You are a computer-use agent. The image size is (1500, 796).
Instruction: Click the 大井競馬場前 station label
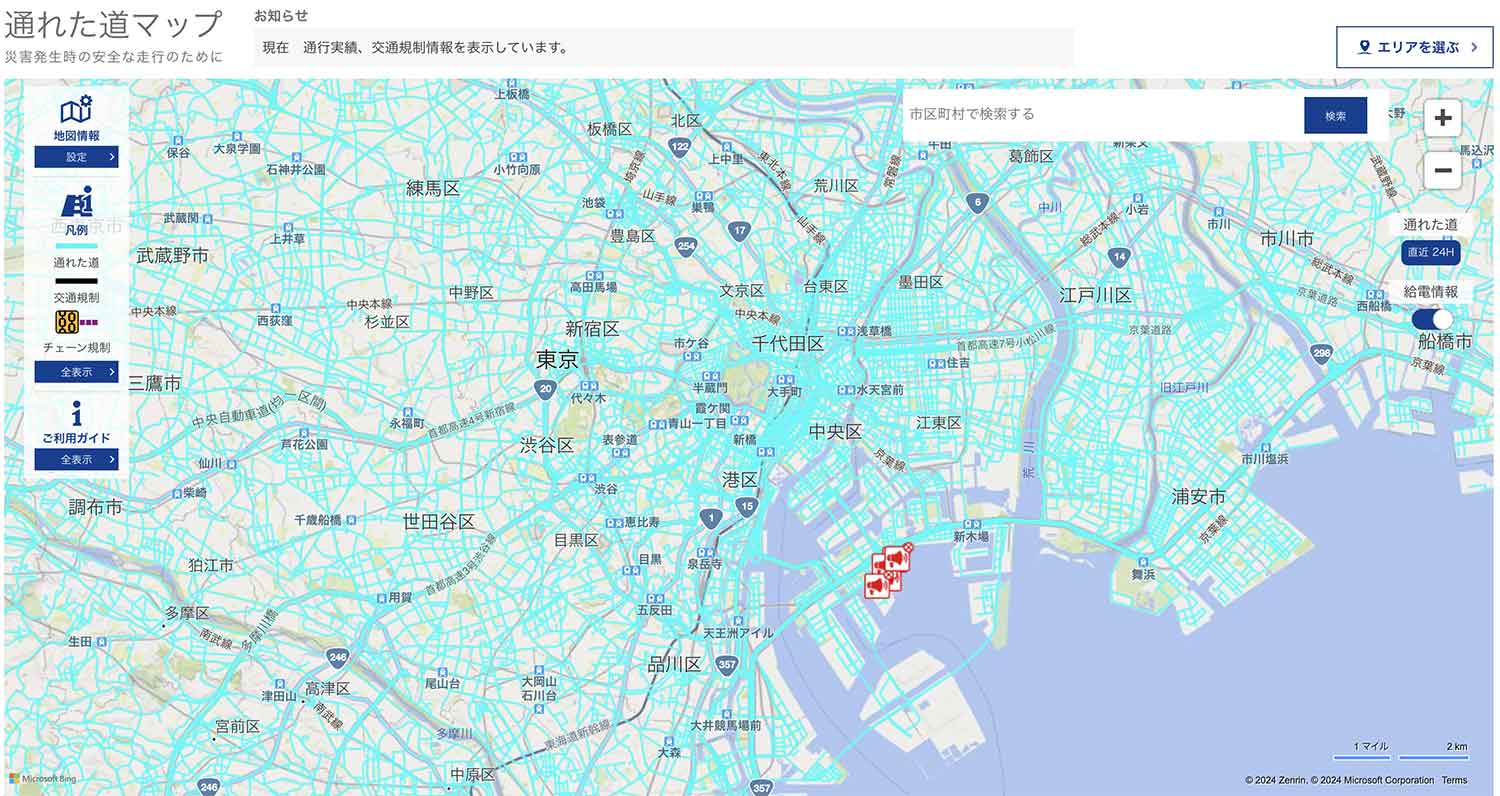point(726,725)
